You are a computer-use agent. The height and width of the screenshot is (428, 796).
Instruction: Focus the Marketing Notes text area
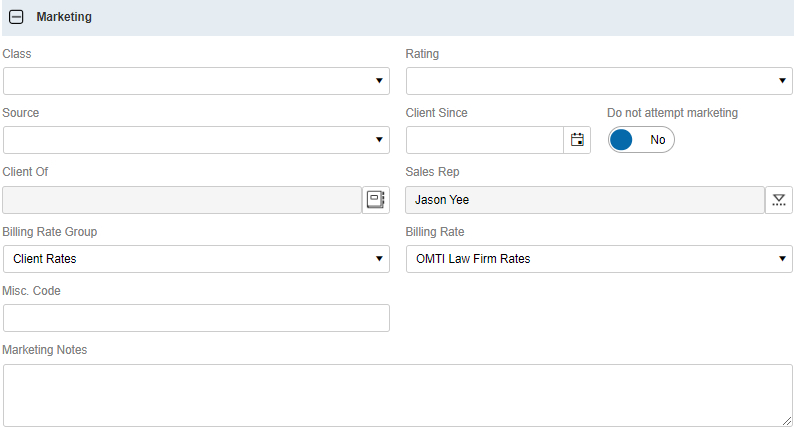397,395
